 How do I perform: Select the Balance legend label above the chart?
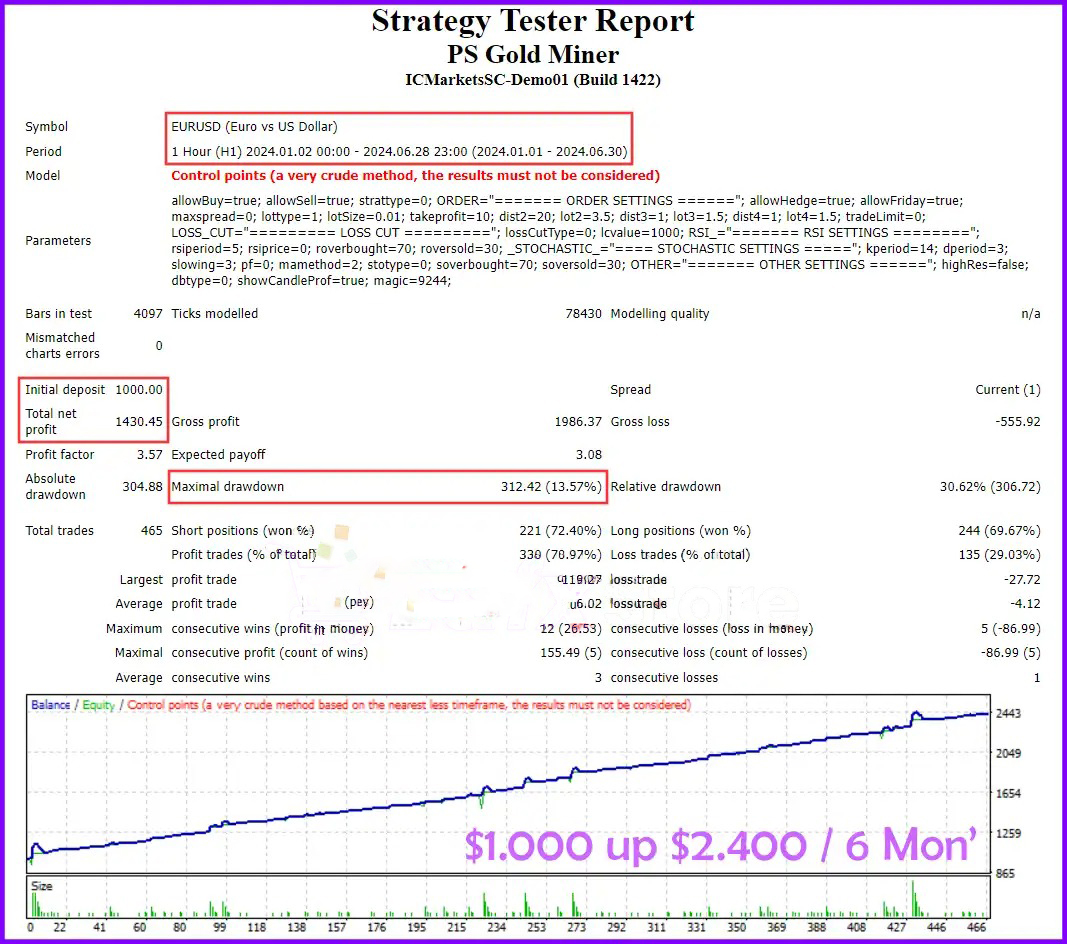click(x=50, y=705)
